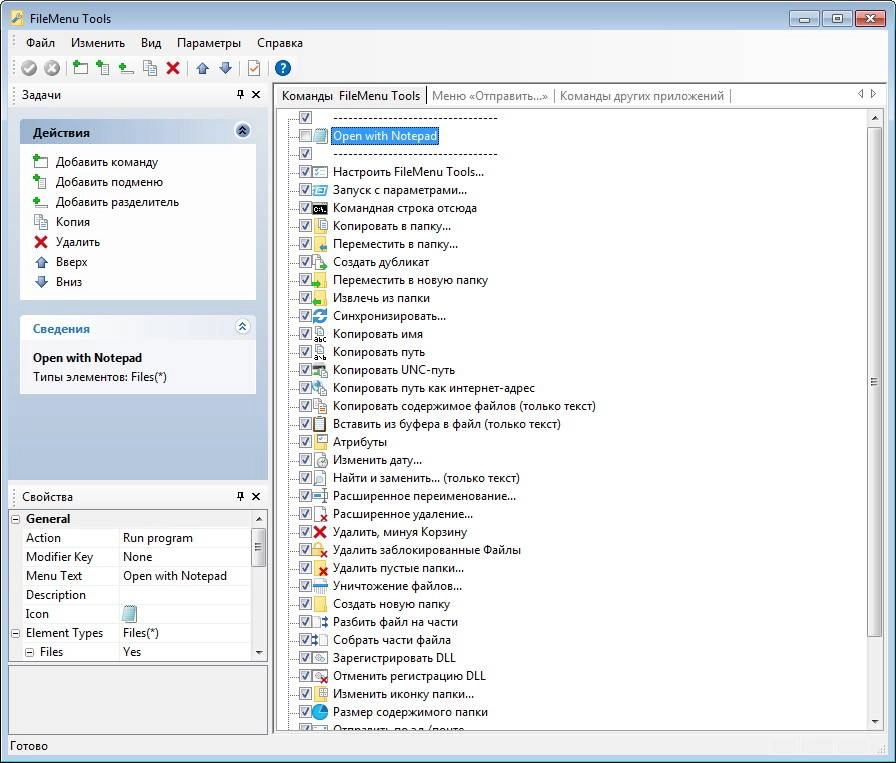
Task: Open the Файл menu
Action: point(40,43)
